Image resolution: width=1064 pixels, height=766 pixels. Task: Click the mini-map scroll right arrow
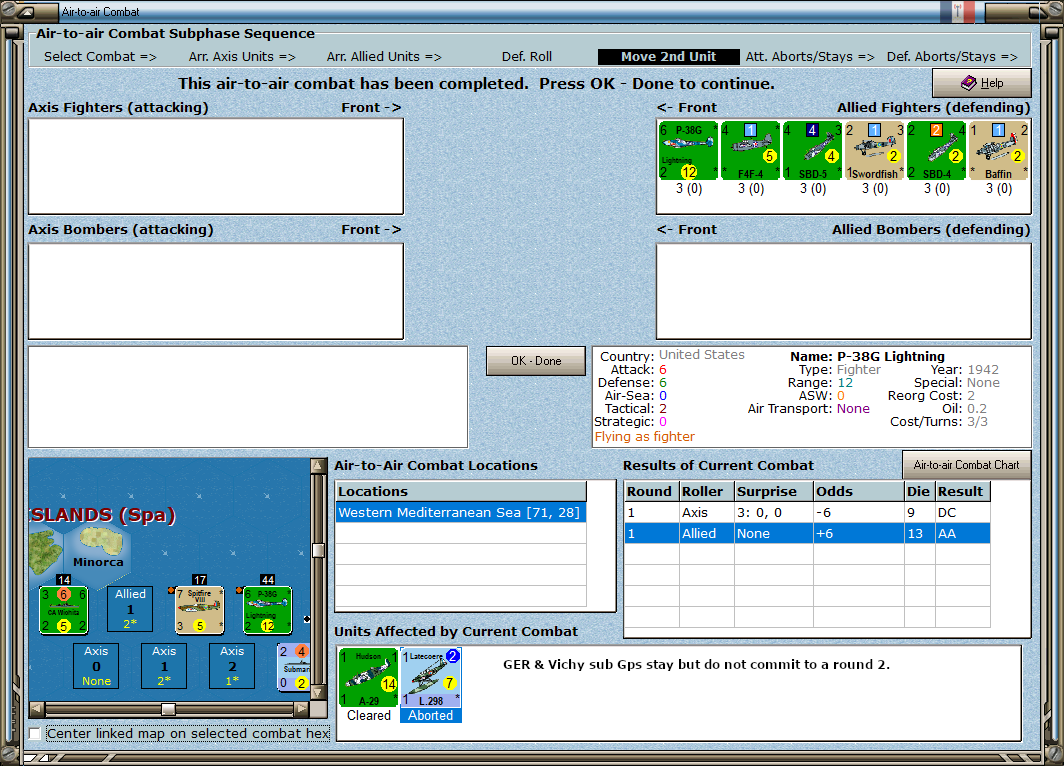point(301,709)
